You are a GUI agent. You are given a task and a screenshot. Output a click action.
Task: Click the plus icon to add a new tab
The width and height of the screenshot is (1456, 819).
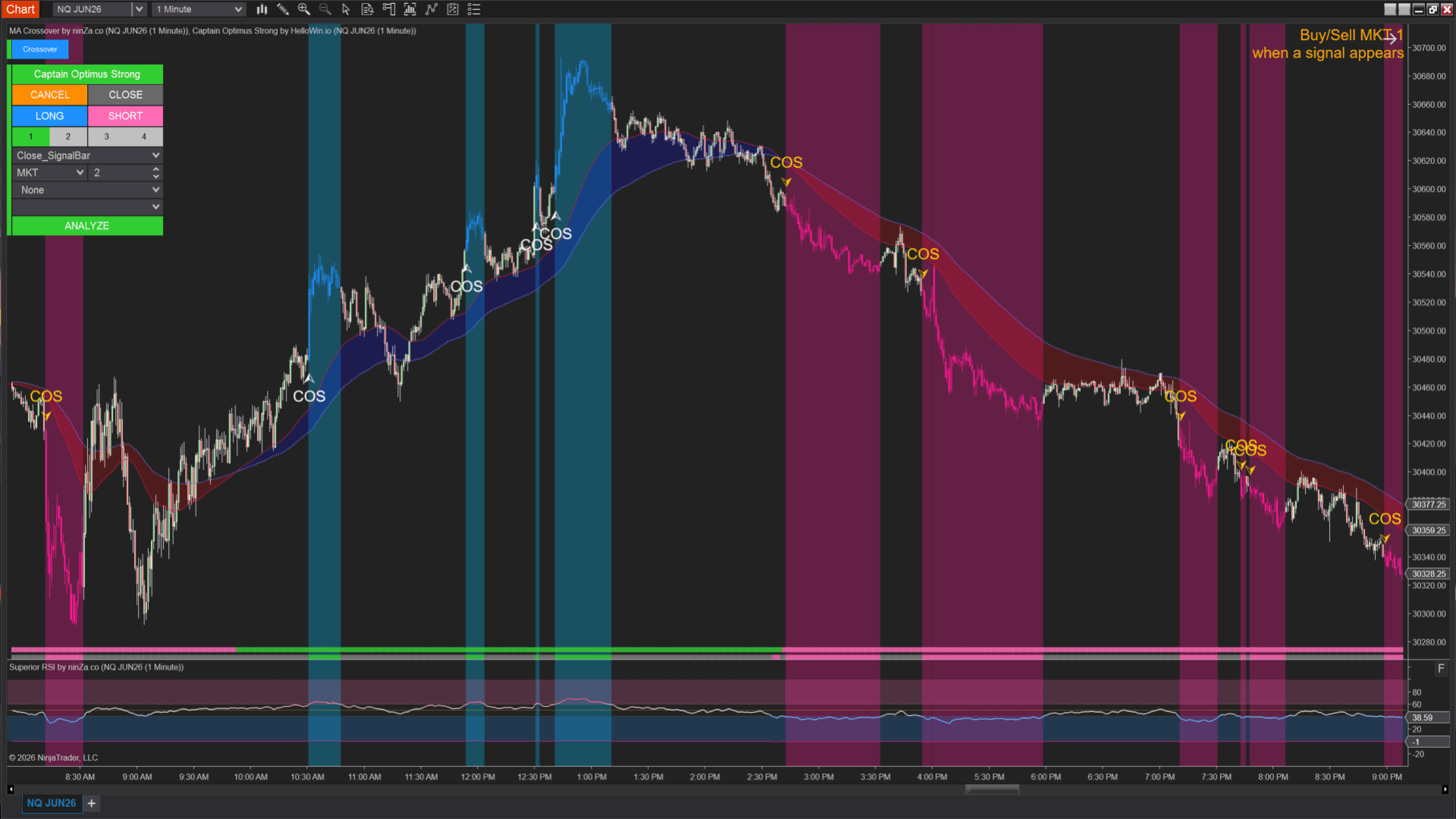(x=92, y=803)
